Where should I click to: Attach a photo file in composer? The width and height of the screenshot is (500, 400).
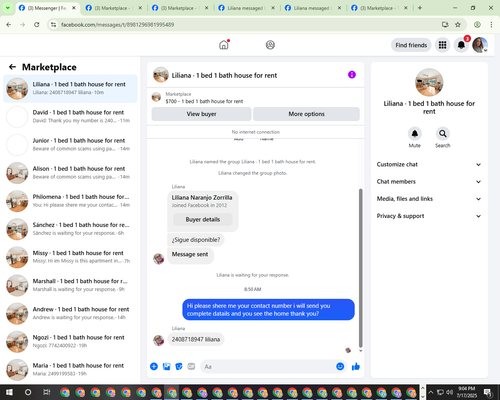pyautogui.click(x=166, y=367)
